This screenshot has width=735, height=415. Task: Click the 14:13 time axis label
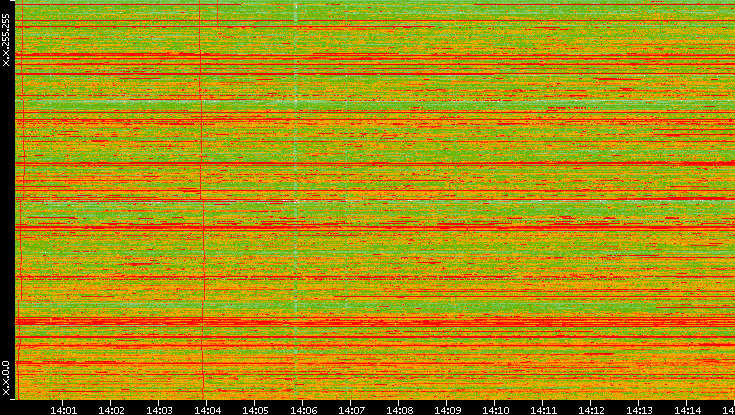point(639,410)
